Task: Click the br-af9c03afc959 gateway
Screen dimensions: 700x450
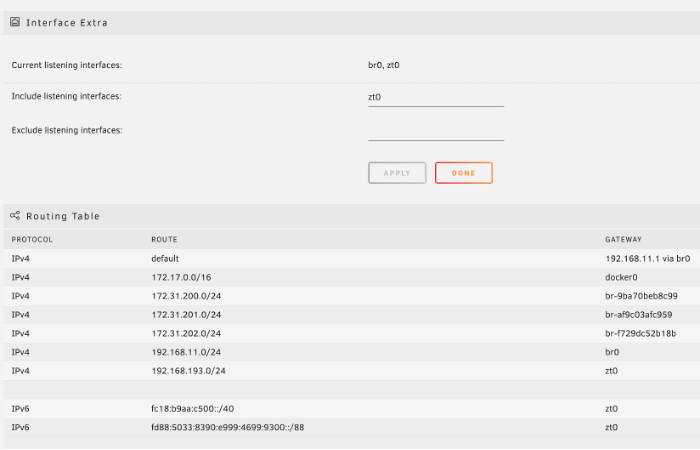Action: point(639,315)
